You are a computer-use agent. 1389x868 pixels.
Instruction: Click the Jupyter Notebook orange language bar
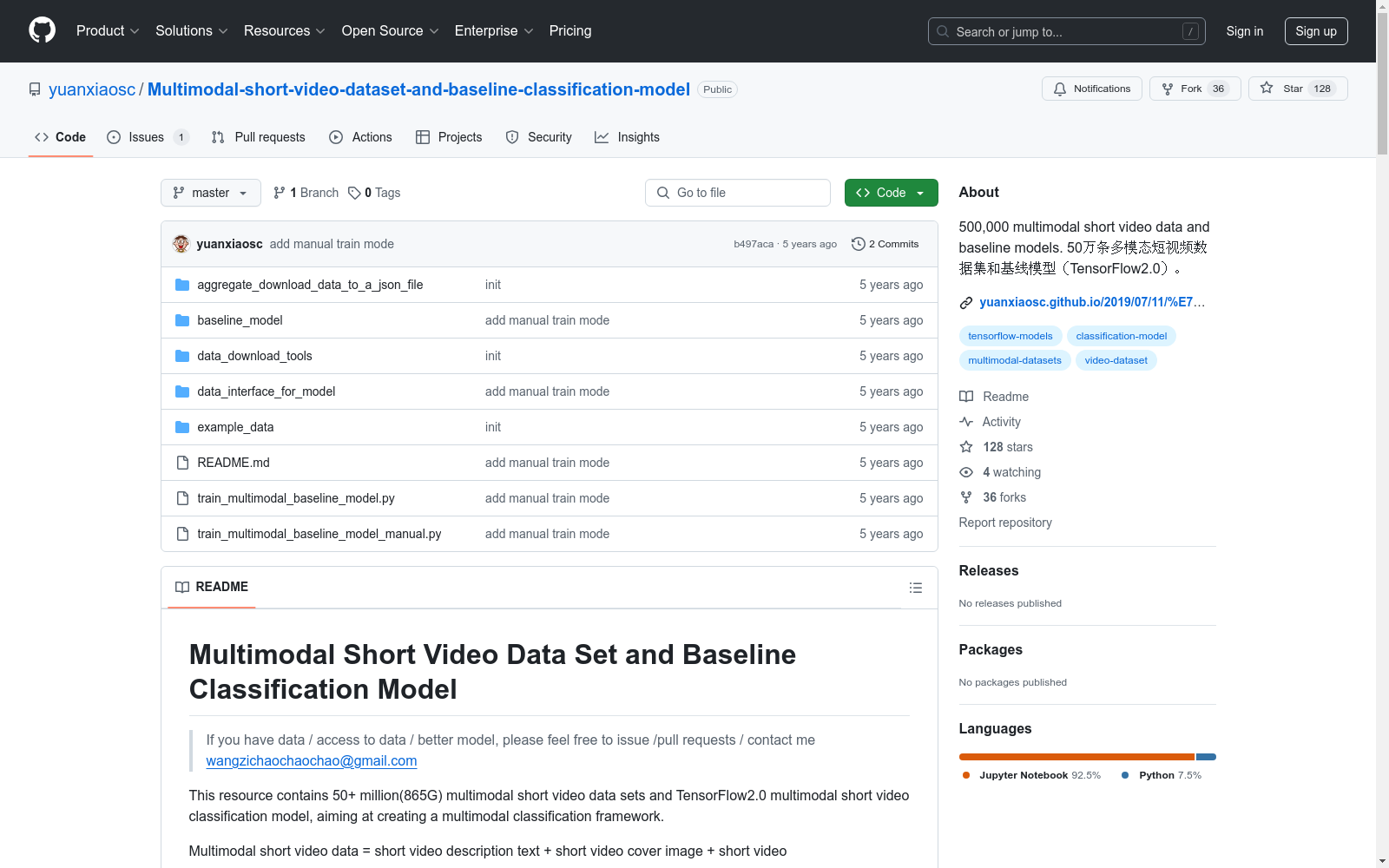pos(1076,757)
